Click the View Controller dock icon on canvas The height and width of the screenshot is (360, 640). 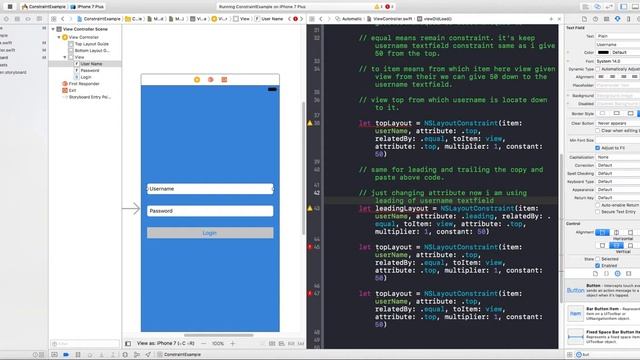[197, 80]
